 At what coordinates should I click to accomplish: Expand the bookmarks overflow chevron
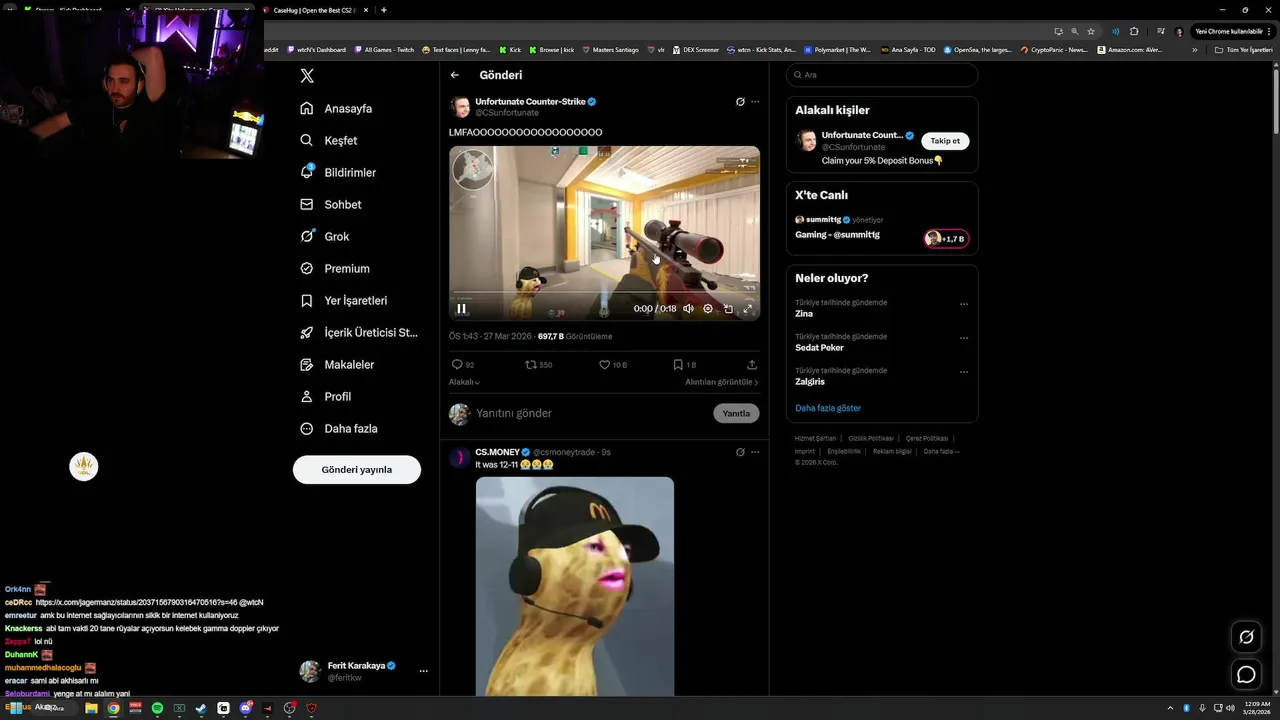click(x=1195, y=50)
